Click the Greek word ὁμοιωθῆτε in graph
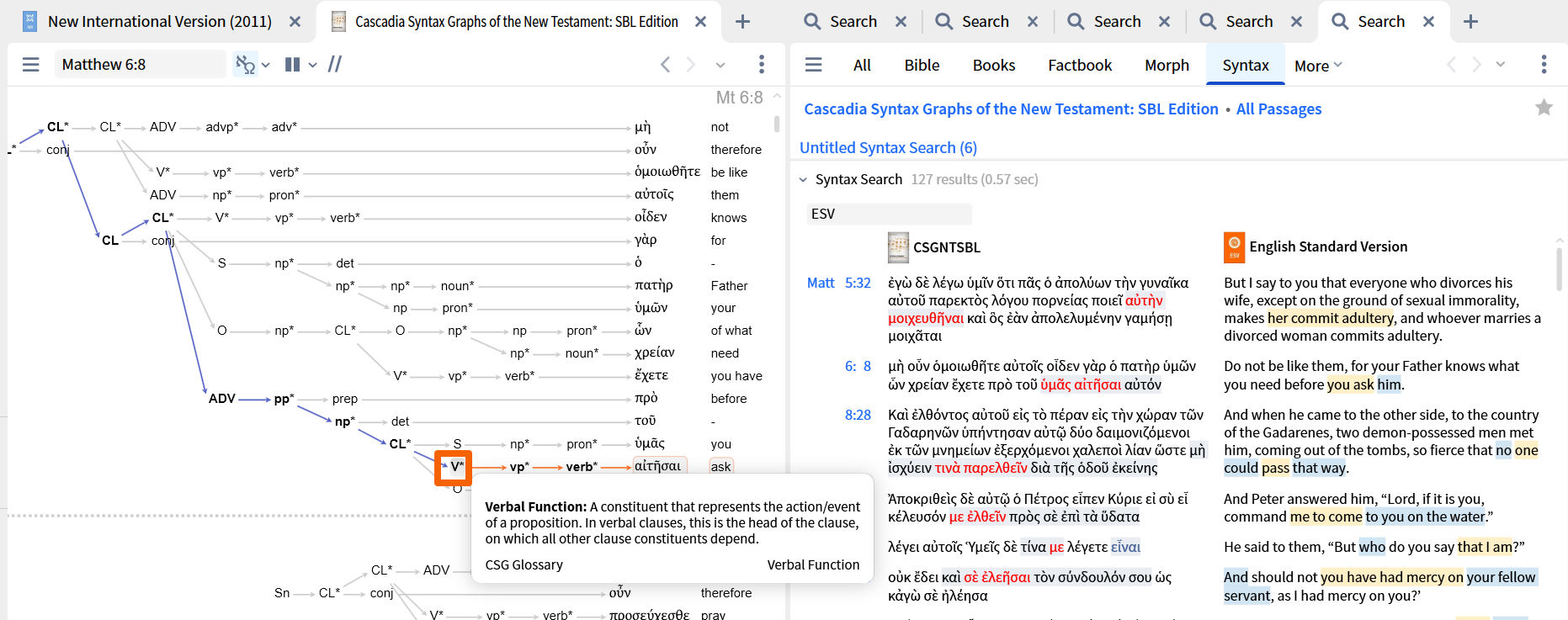Screen dimensions: 1568x620 pyautogui.click(x=667, y=172)
